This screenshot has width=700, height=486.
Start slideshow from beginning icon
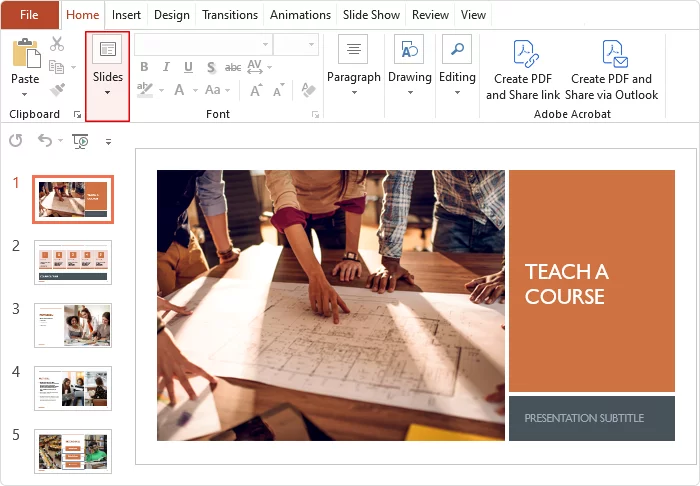click(x=80, y=141)
